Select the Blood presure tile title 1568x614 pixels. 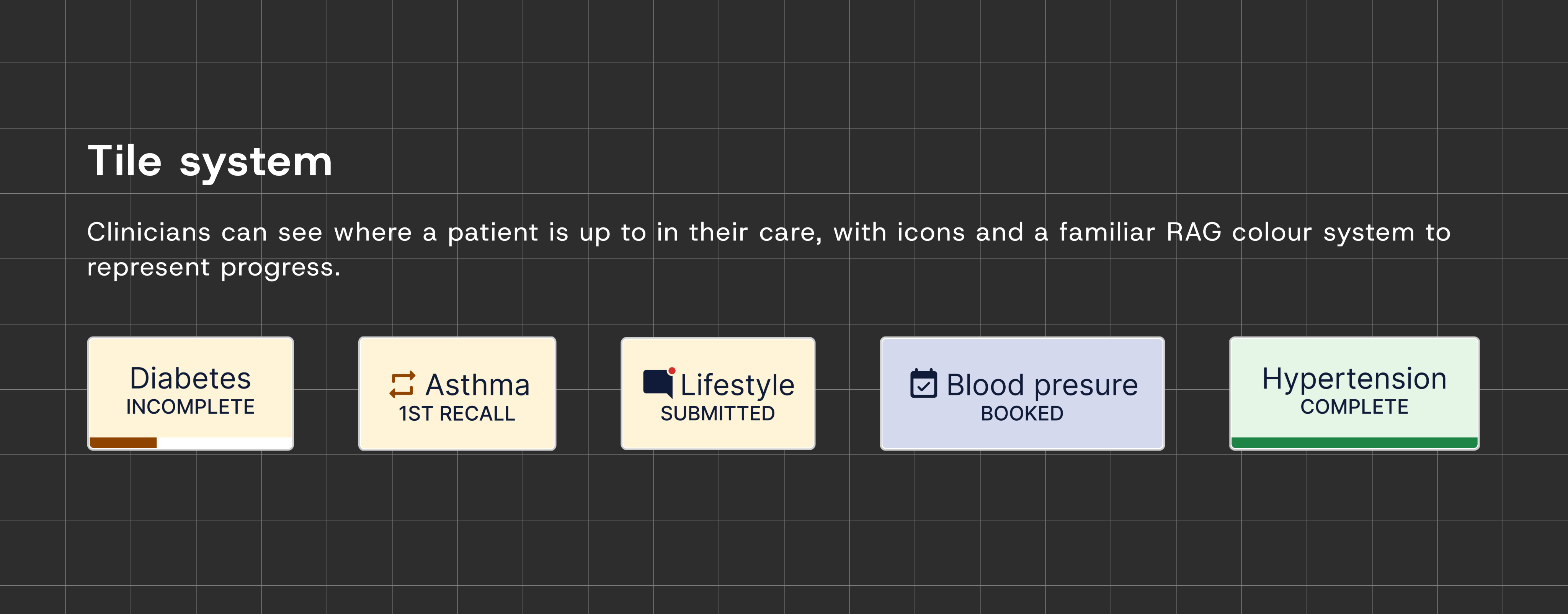point(1042,385)
